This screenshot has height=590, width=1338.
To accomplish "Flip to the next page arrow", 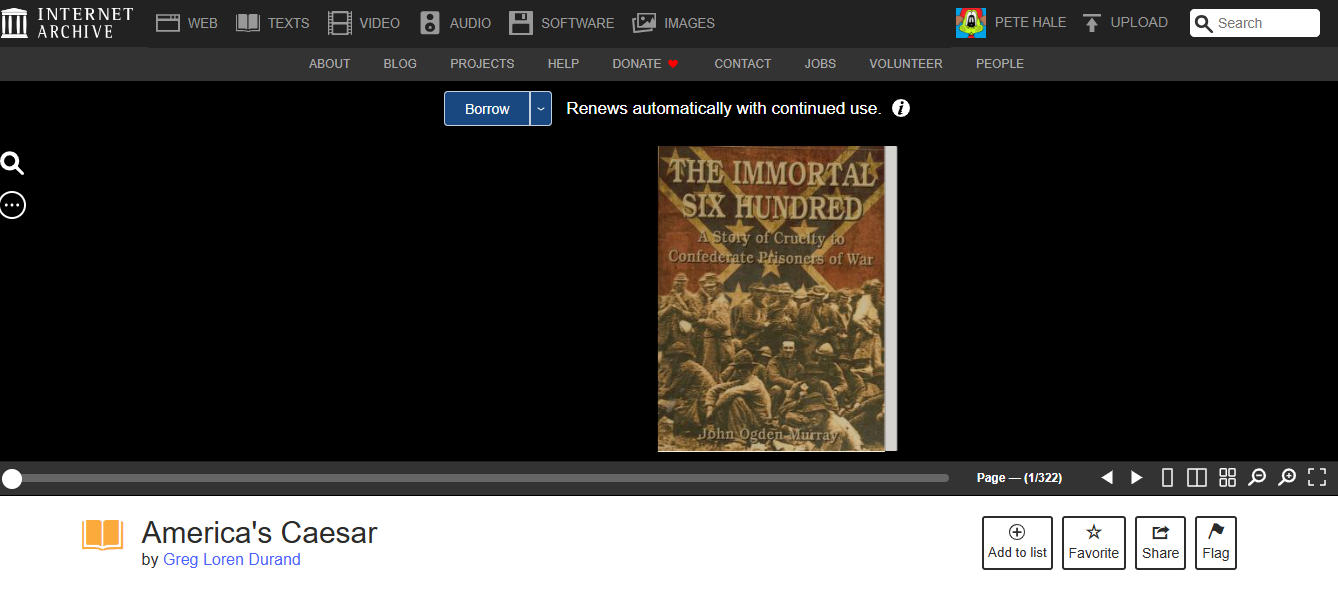I will click(x=1137, y=478).
